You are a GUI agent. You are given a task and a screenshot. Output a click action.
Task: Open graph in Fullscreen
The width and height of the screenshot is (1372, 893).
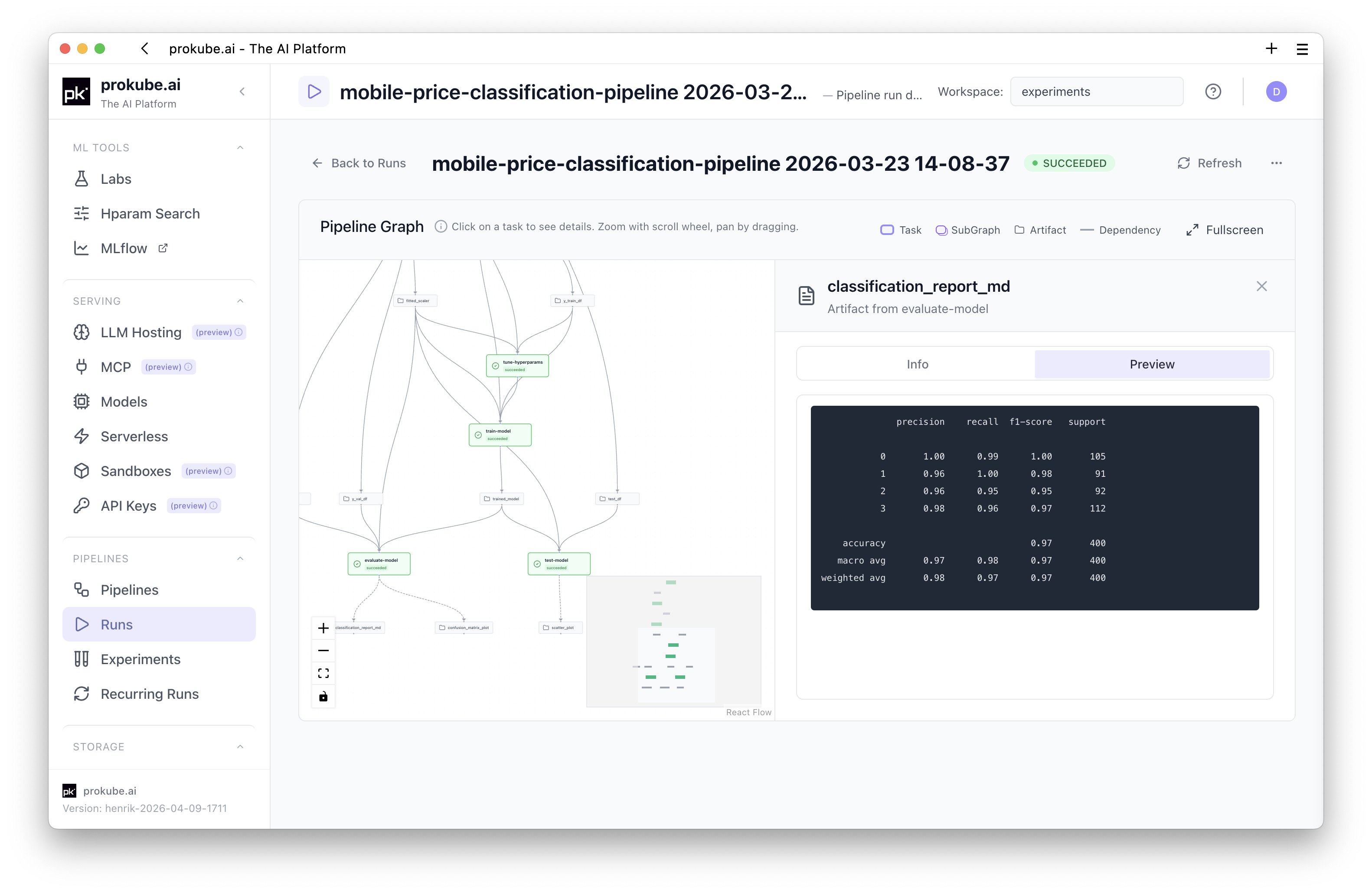tap(1225, 230)
